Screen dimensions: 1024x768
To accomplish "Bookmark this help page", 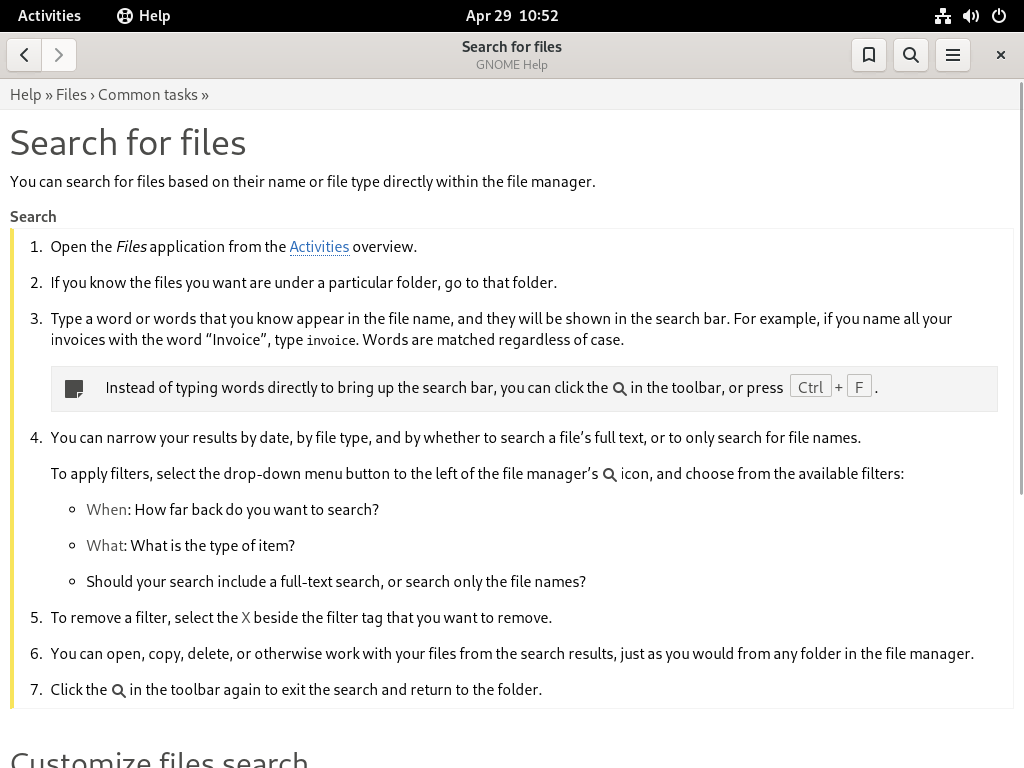I will coord(869,55).
